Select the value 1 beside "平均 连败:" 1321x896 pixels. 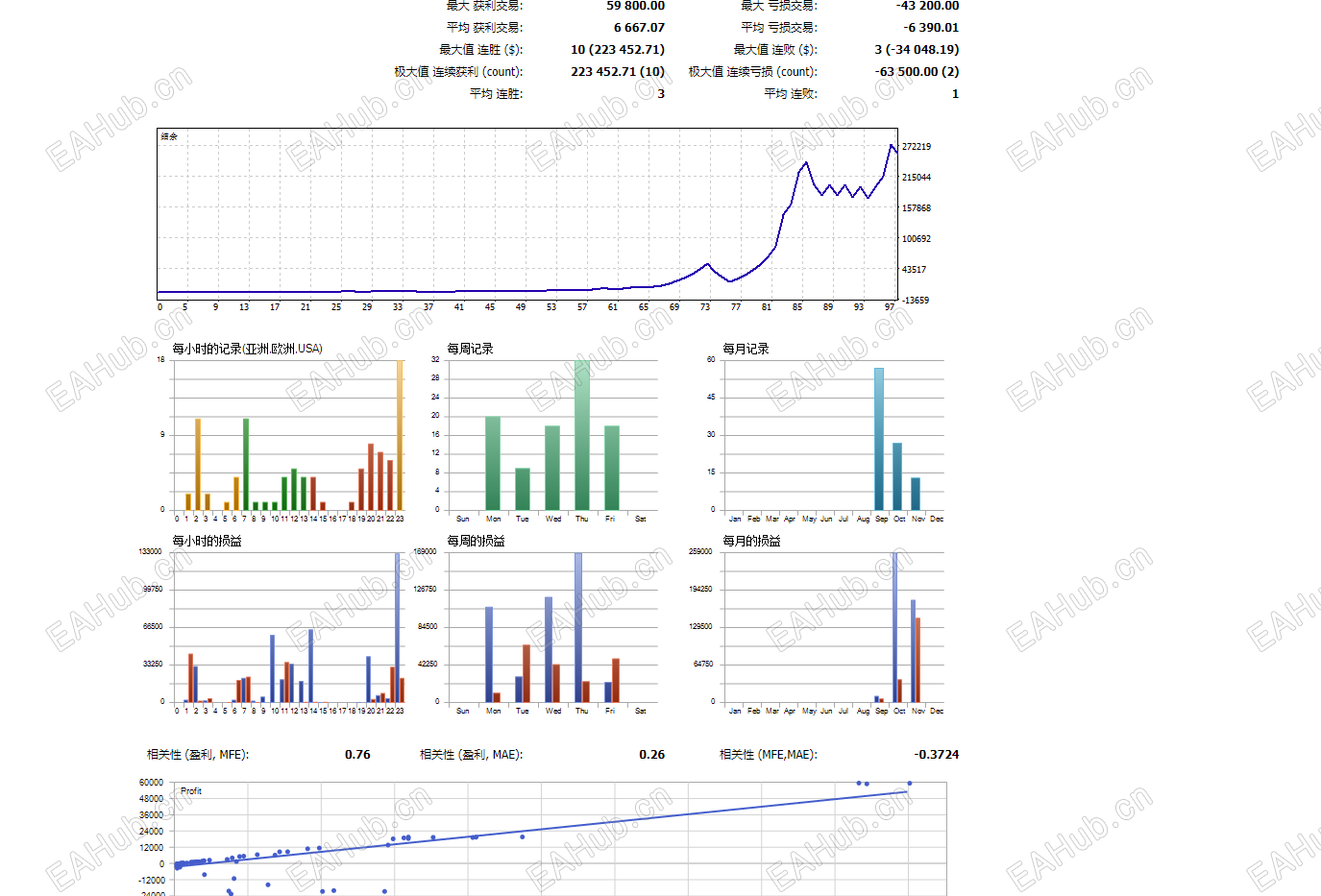(955, 94)
